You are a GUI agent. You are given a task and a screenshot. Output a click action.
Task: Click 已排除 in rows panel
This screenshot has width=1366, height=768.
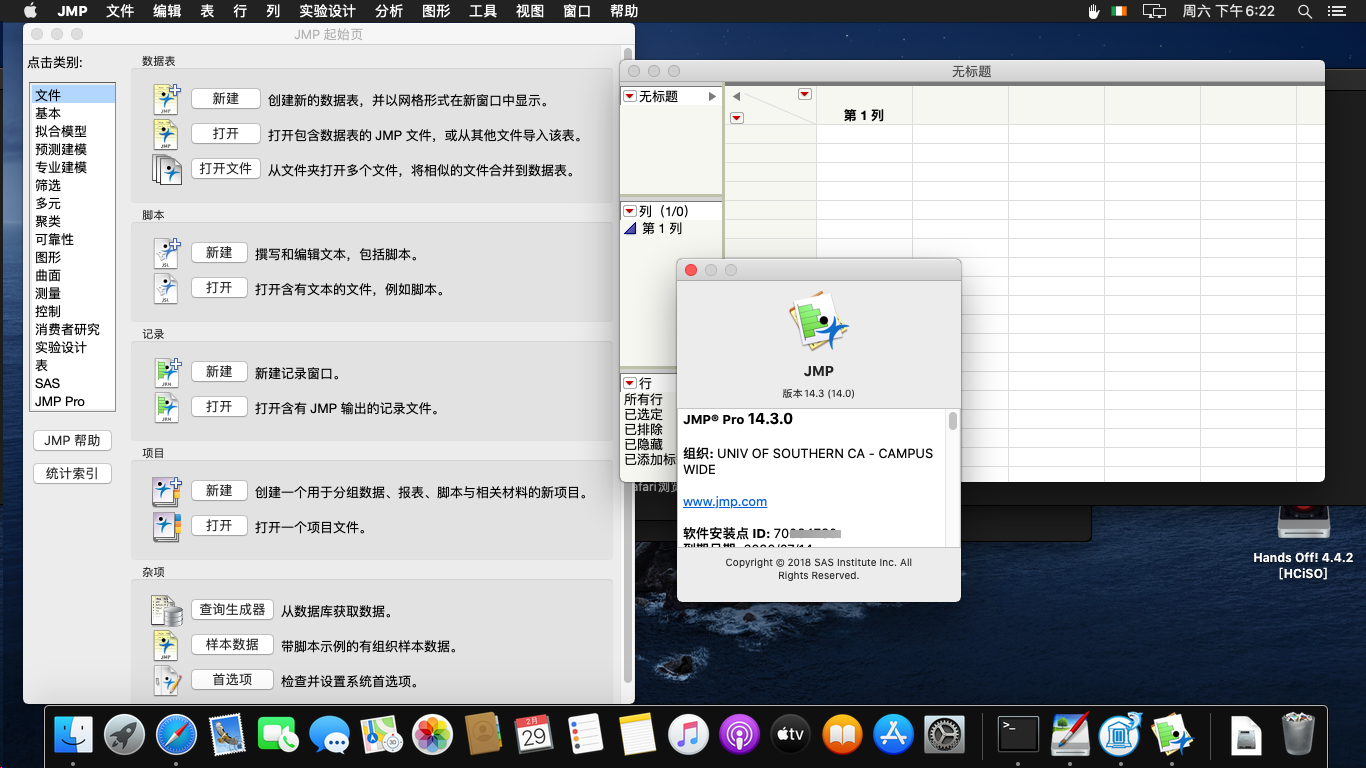643,429
